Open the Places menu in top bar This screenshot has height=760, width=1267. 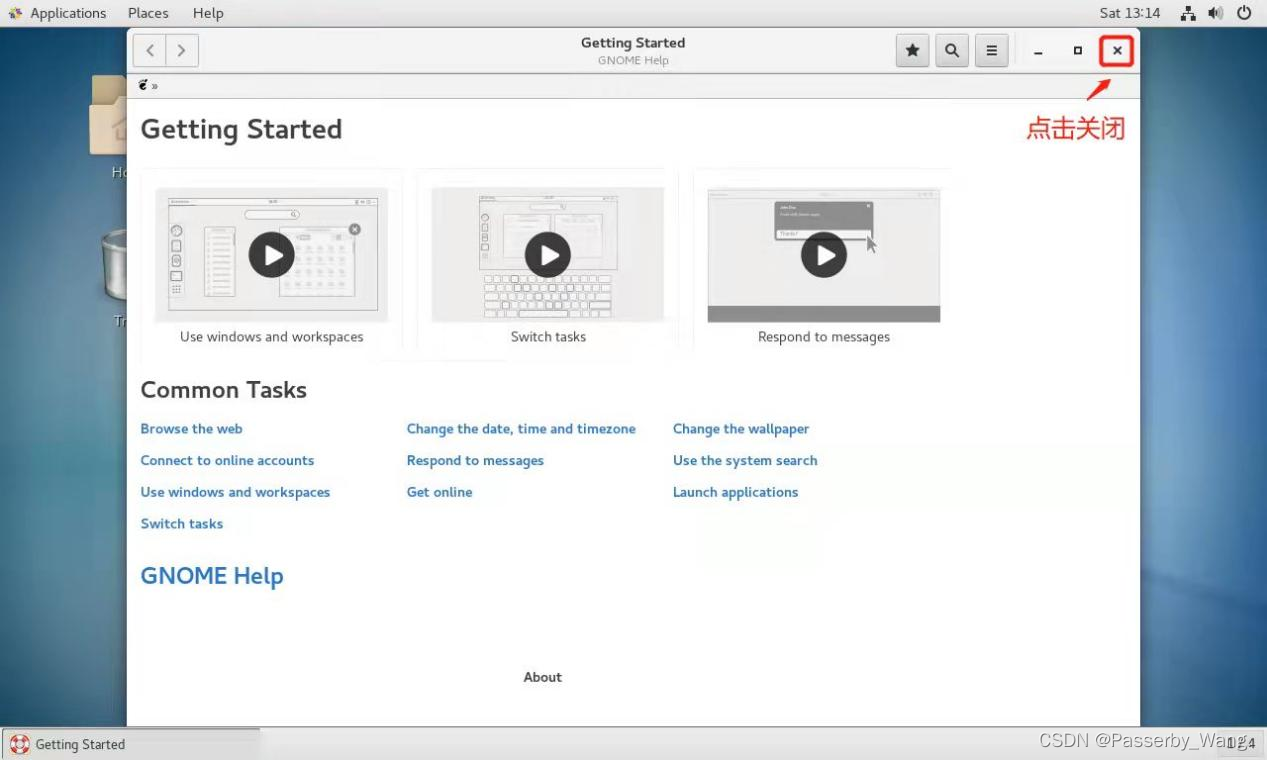click(x=148, y=13)
